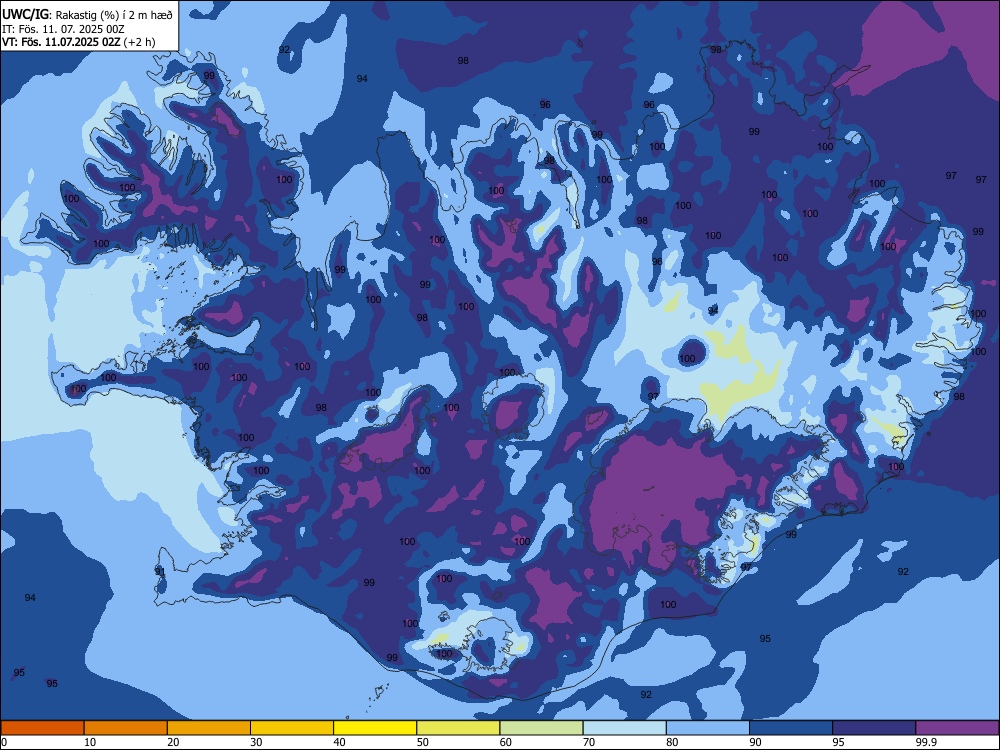Screen dimensions: 1000x750
Task: Click the 'VT: Fös. 11.07.2025 02Z (+2 h)' line
Action: (x=78, y=42)
